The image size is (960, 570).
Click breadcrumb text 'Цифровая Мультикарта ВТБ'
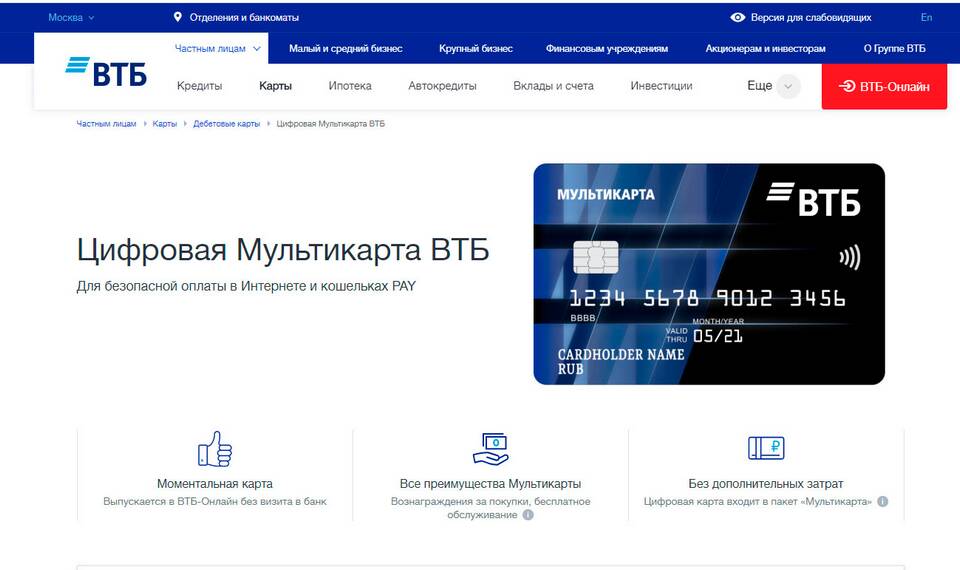(331, 124)
